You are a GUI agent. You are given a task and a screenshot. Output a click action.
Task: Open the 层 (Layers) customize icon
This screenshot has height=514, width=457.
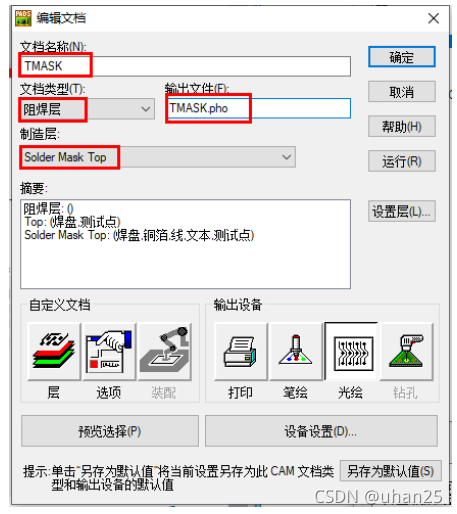(54, 351)
